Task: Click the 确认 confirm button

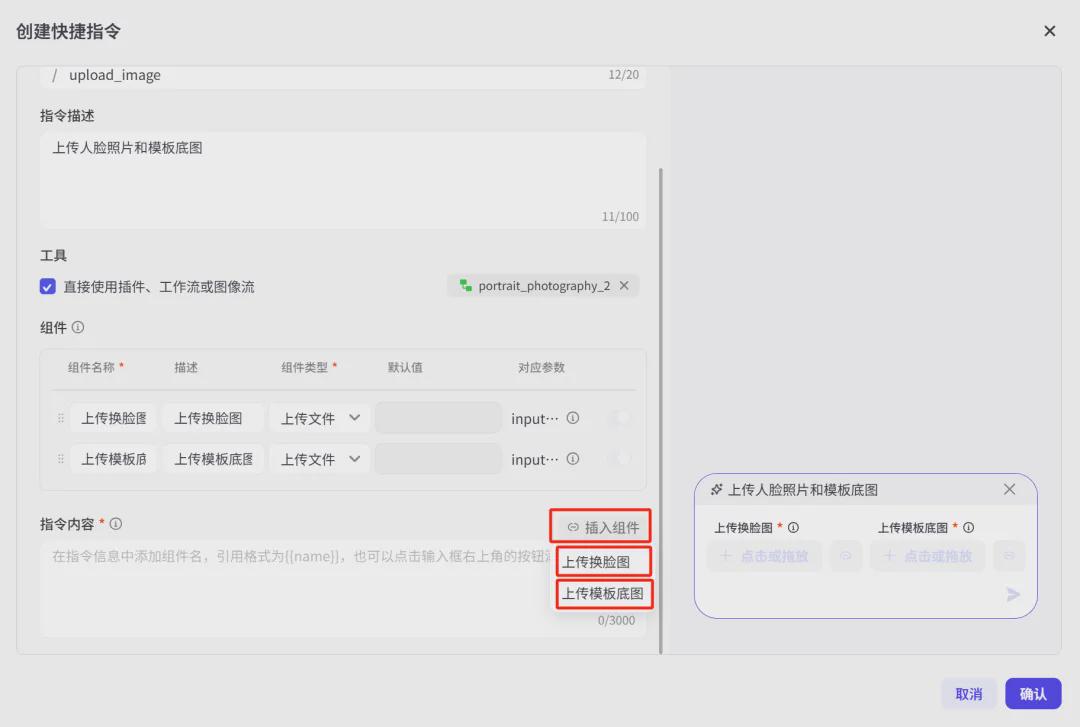Action: point(1033,692)
